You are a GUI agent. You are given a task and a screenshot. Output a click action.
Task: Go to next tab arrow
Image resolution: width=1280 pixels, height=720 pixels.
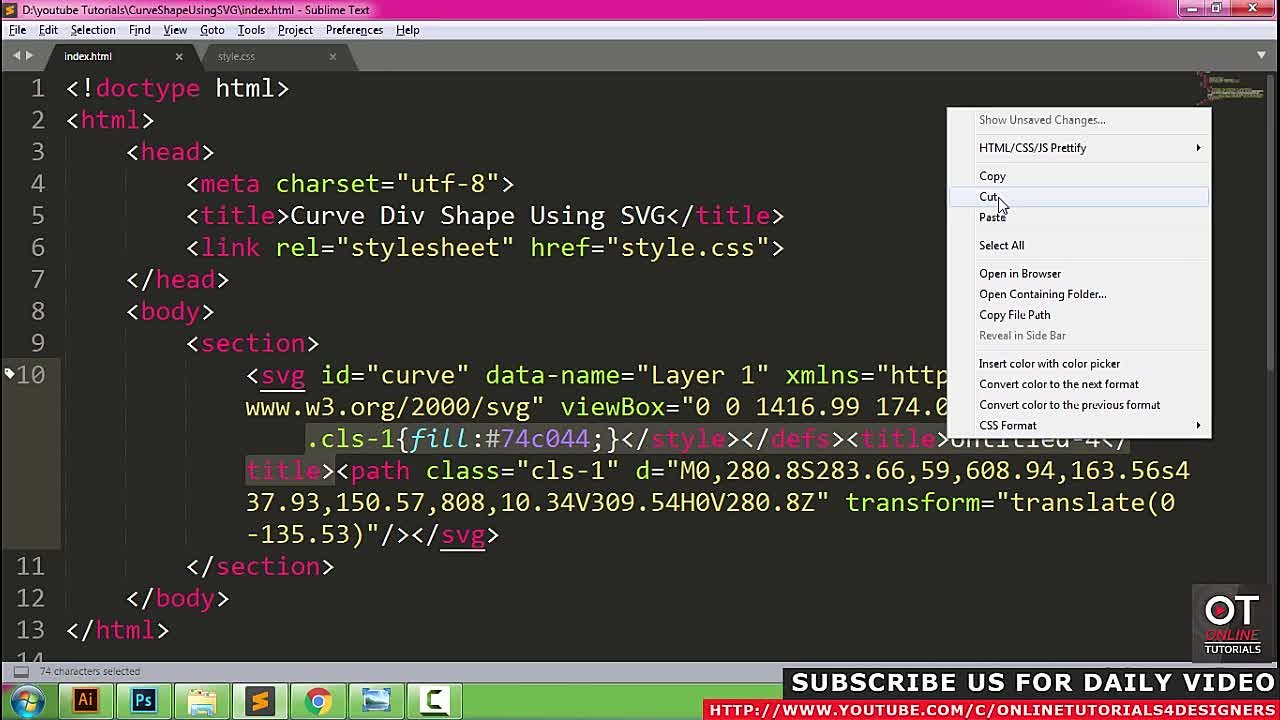[29, 56]
